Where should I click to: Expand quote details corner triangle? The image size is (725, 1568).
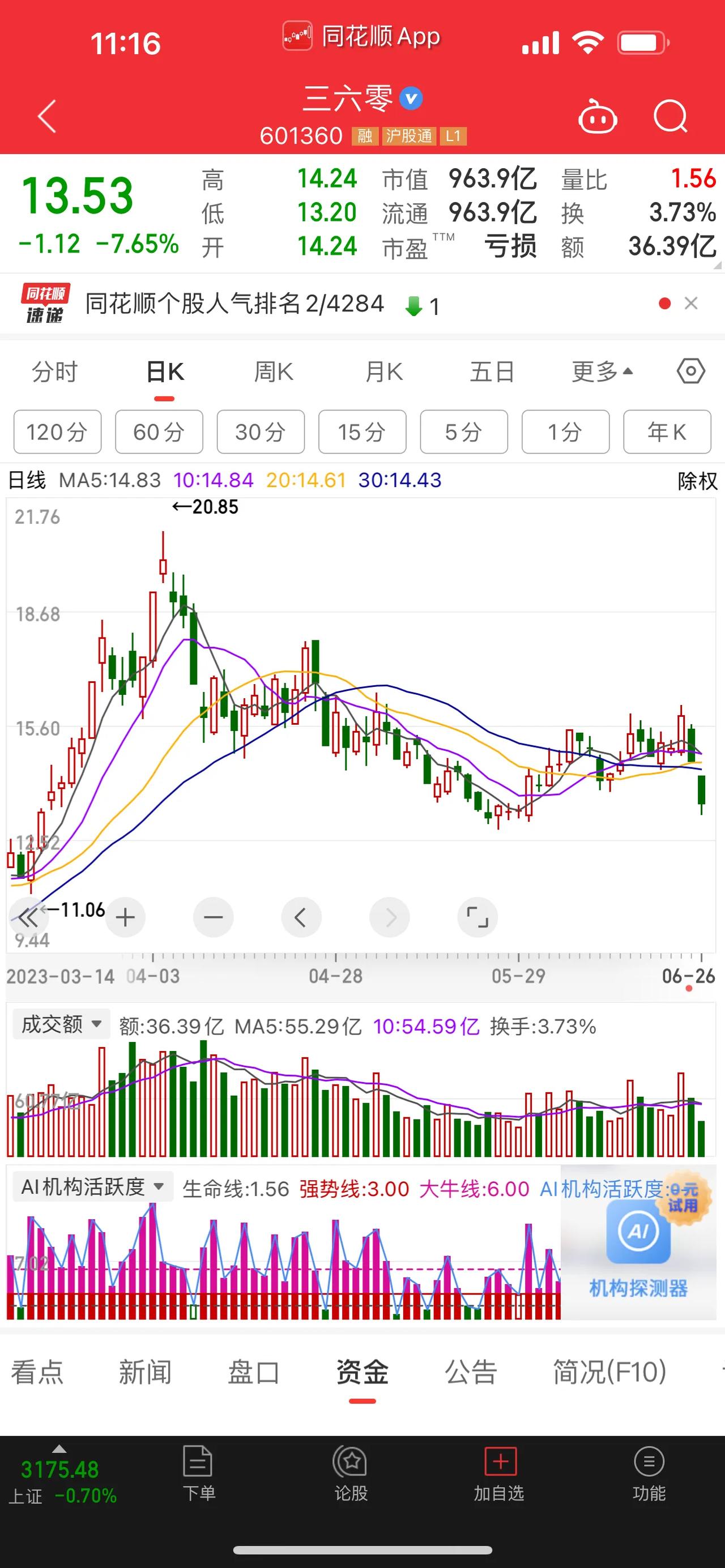(717, 265)
